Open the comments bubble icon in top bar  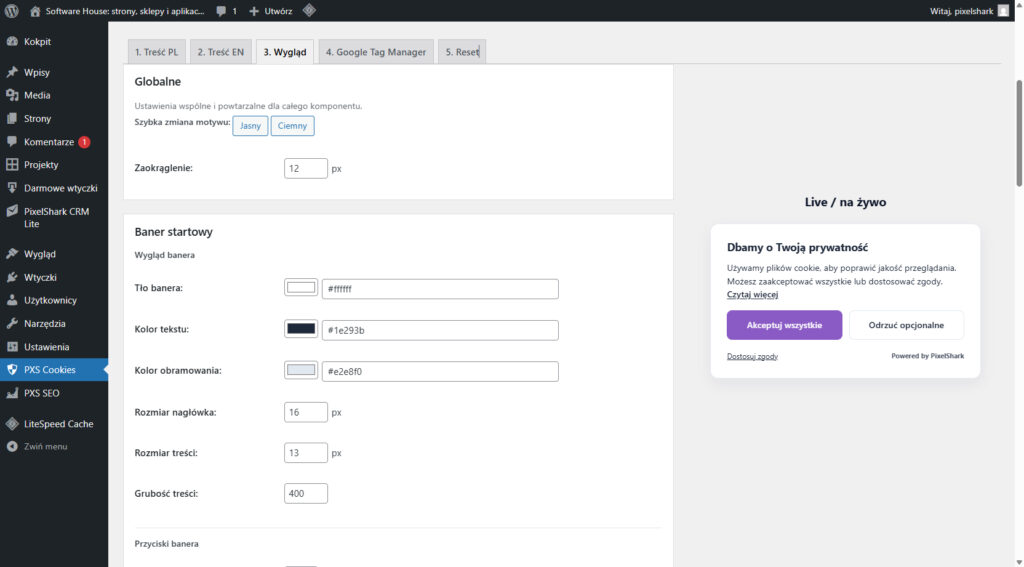[x=221, y=11]
